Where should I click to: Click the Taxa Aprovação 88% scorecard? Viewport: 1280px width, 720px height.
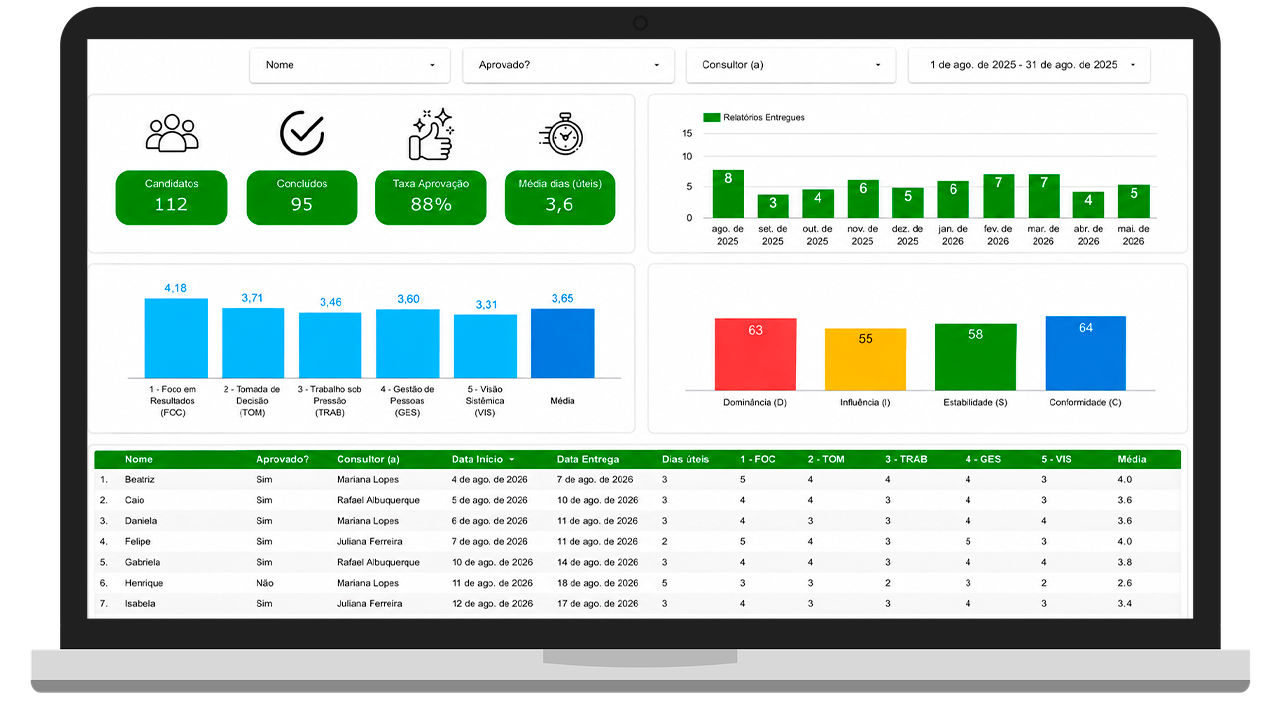point(431,197)
